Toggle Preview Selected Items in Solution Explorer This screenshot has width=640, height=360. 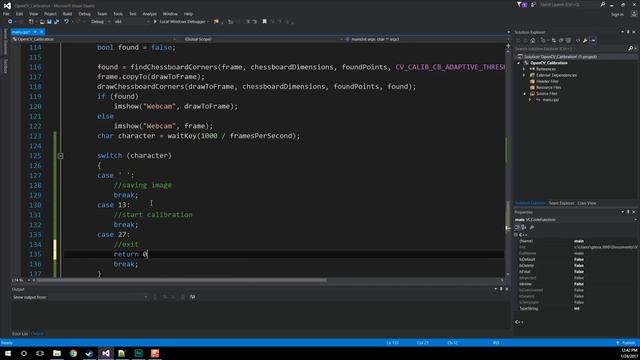pos(593,40)
